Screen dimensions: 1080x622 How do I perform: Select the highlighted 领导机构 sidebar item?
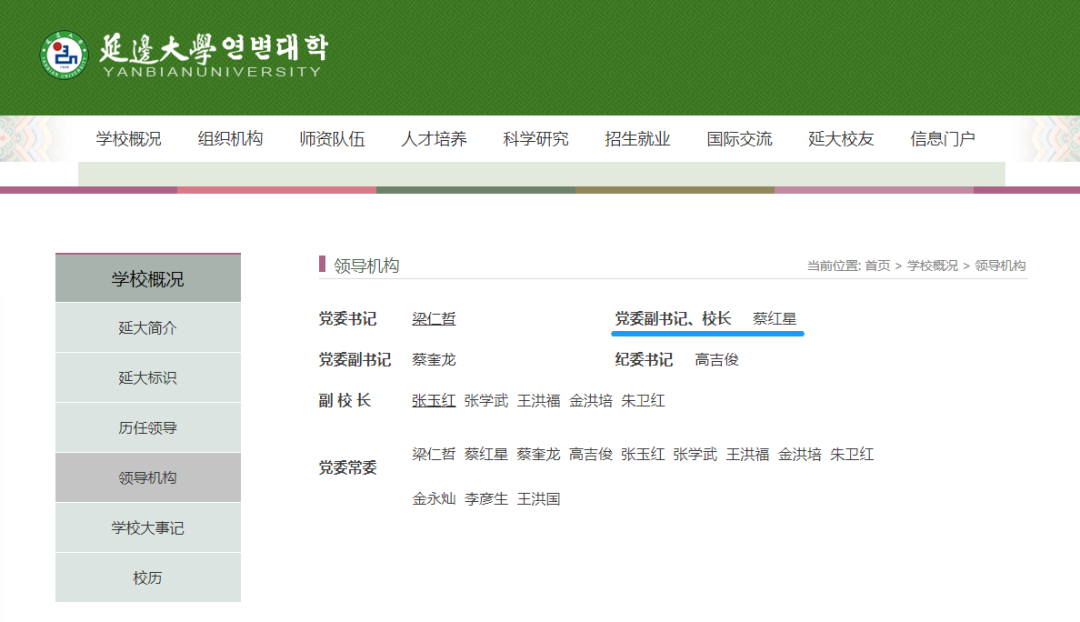pos(148,477)
